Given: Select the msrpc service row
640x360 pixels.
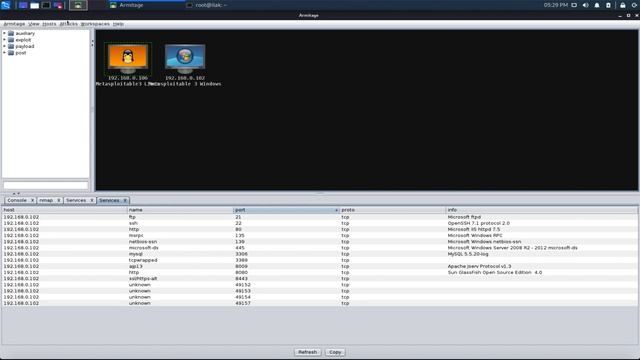Looking at the screenshot, I should (x=319, y=236).
